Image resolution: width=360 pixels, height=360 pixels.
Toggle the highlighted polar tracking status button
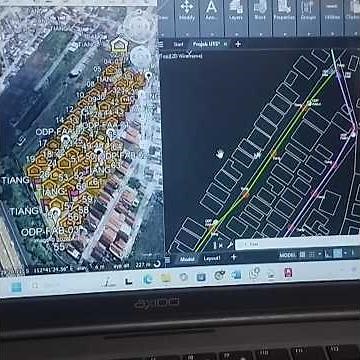(x=338, y=253)
